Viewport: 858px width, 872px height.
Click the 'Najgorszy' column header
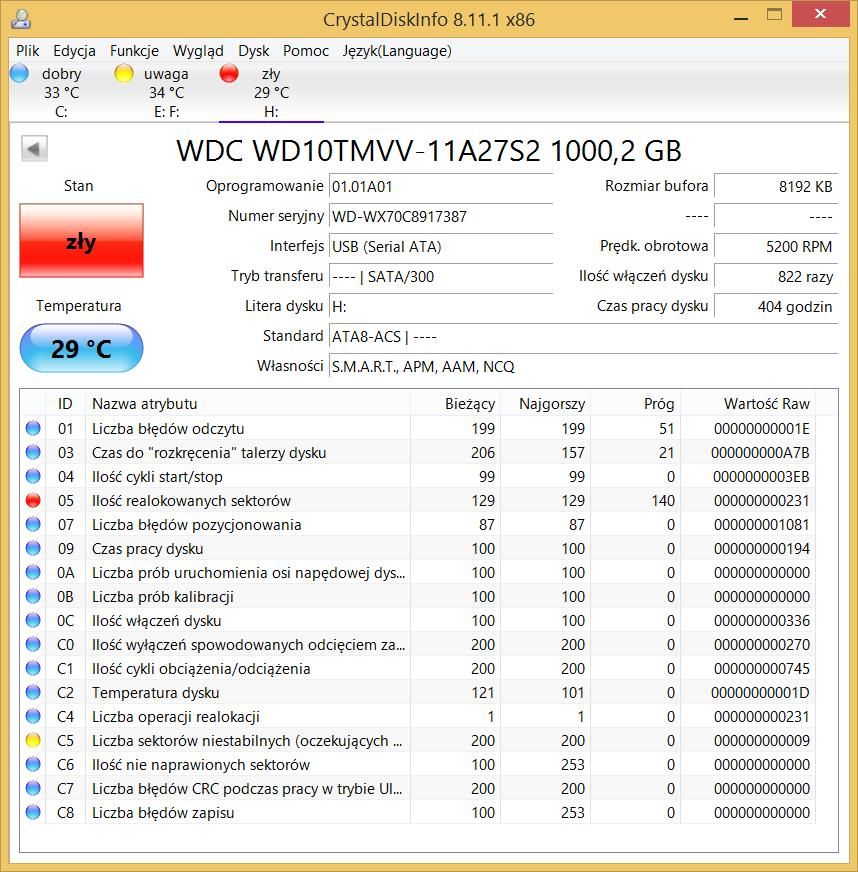coord(545,404)
